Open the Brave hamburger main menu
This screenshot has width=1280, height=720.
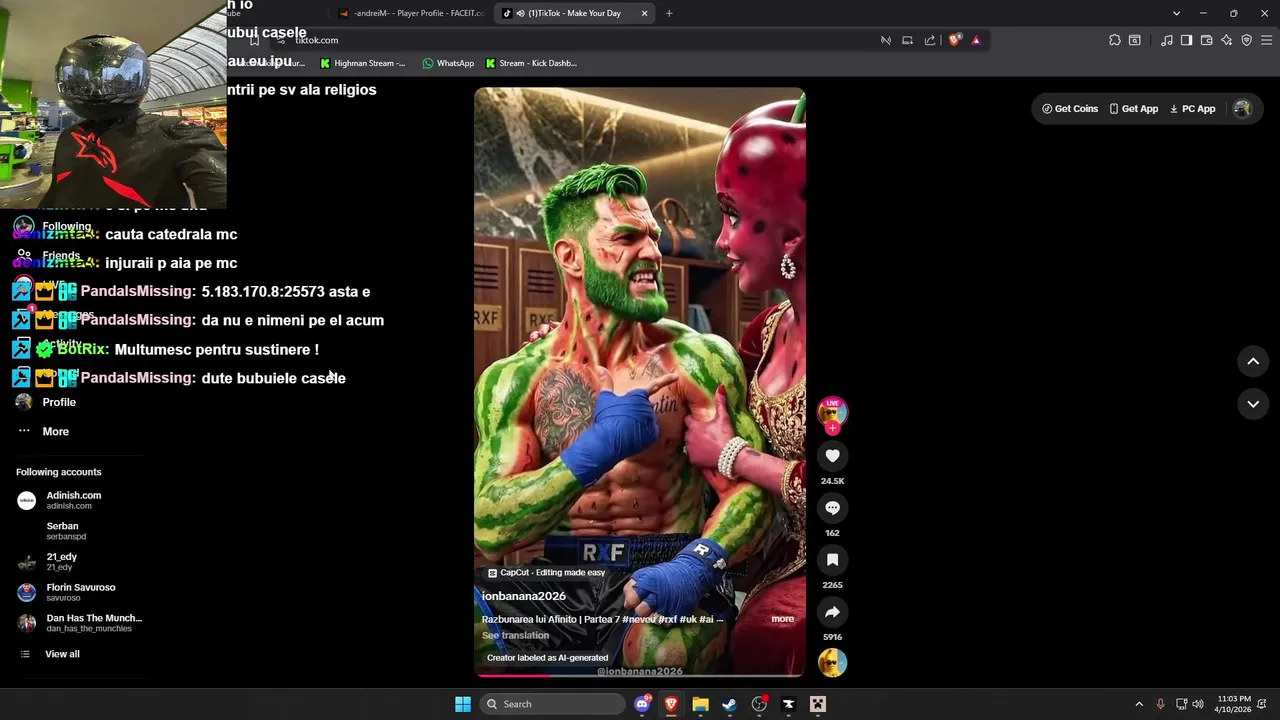tap(1267, 40)
